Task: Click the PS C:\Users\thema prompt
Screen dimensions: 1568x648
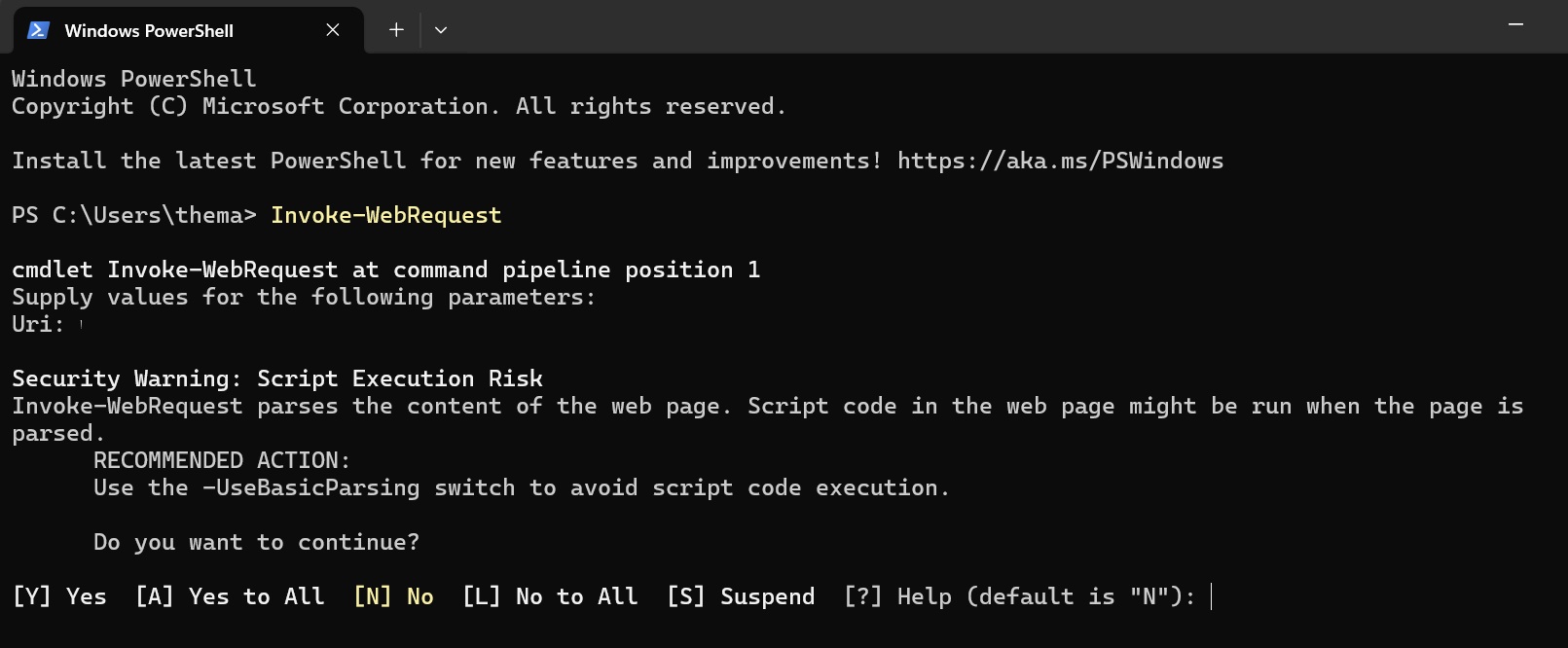Action: point(133,215)
